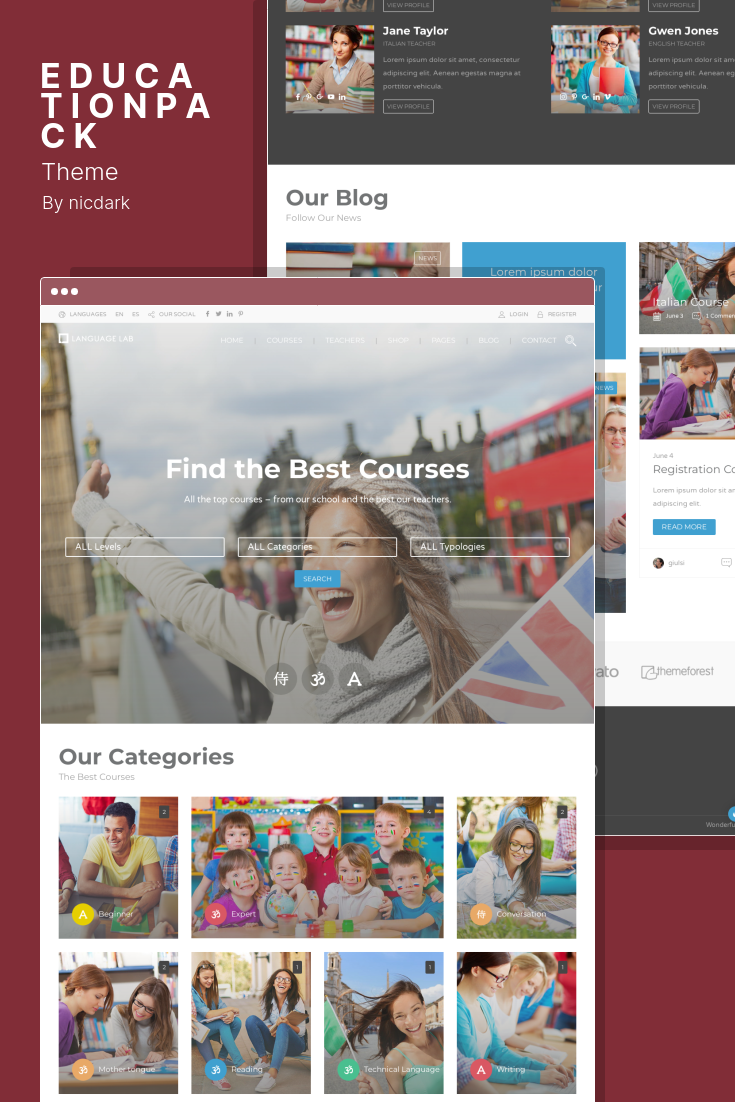Click the search magnifier icon in navigation
Image resolution: width=735 pixels, height=1102 pixels.
pyautogui.click(x=571, y=340)
